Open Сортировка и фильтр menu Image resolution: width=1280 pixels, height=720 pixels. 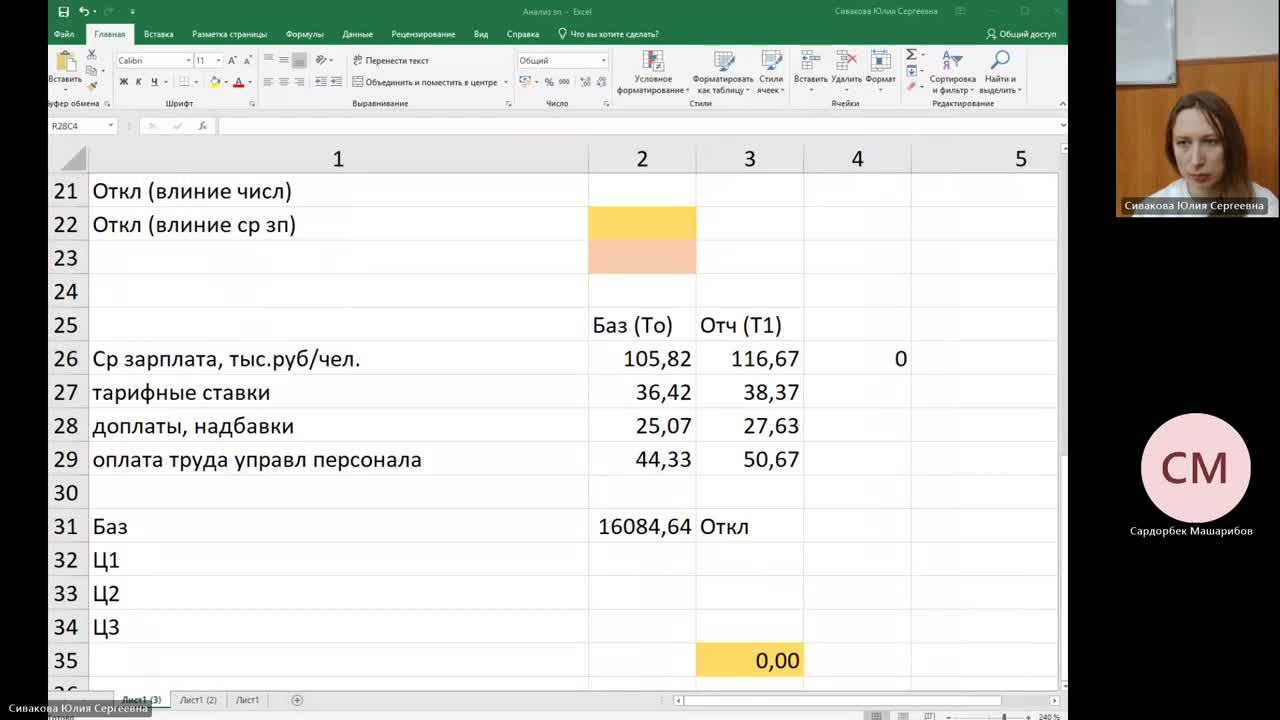click(952, 72)
